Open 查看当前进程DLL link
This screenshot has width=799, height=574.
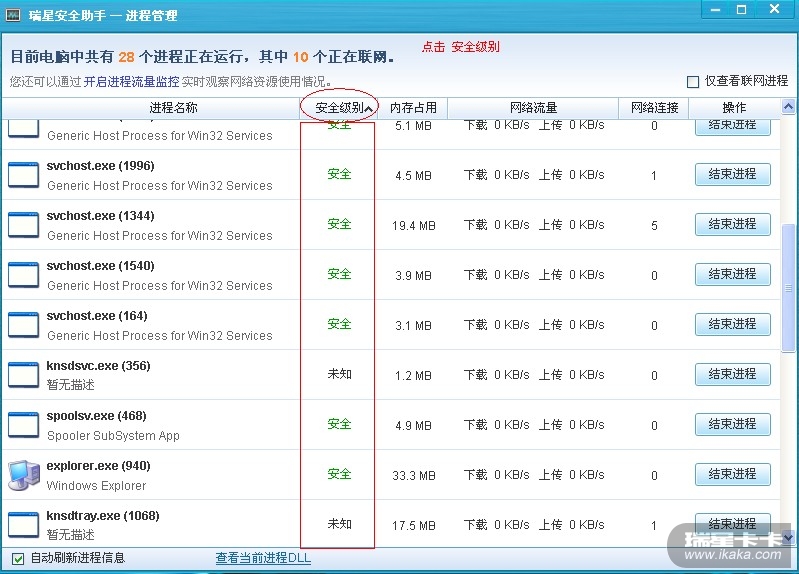coord(263,558)
